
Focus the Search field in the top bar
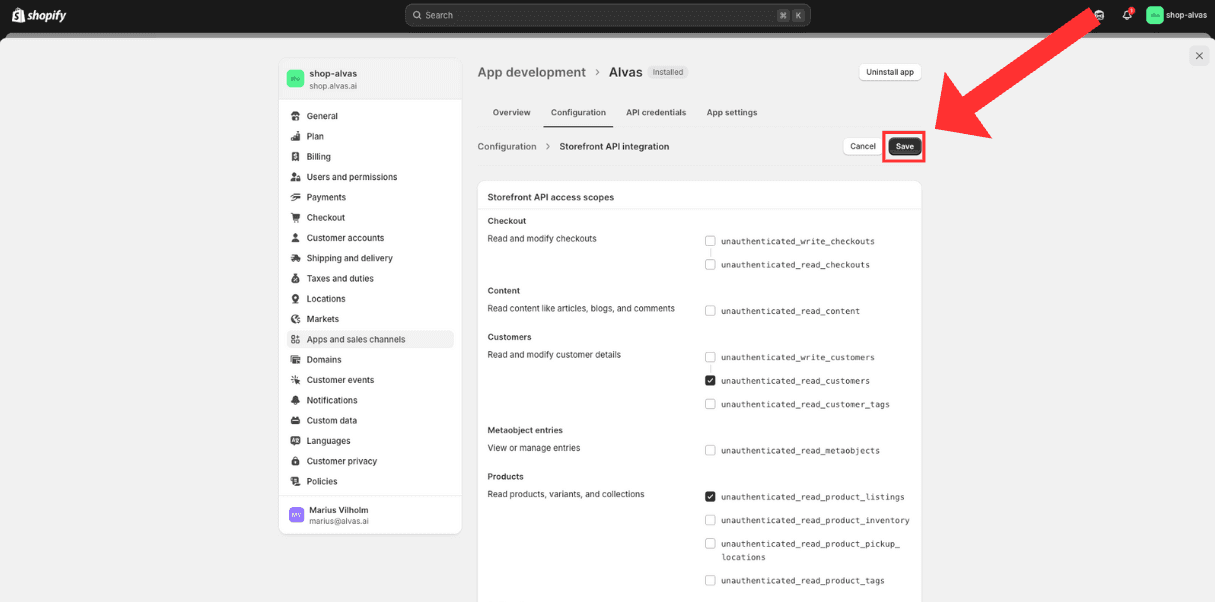pos(608,15)
